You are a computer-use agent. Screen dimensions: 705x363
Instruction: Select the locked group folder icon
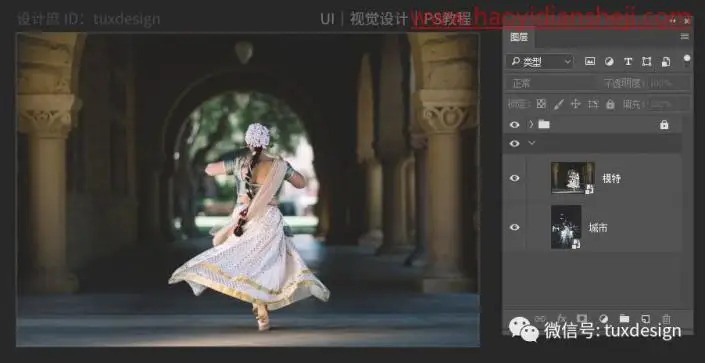(x=544, y=125)
